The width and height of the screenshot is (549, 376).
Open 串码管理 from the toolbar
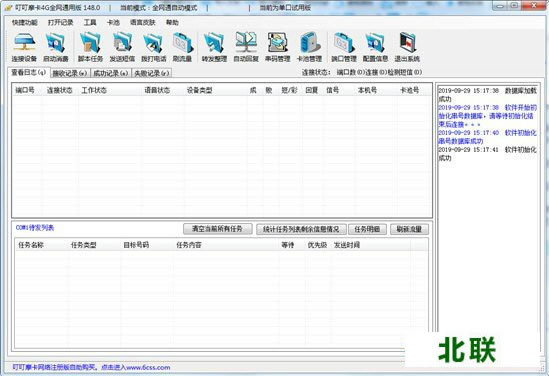click(x=277, y=48)
